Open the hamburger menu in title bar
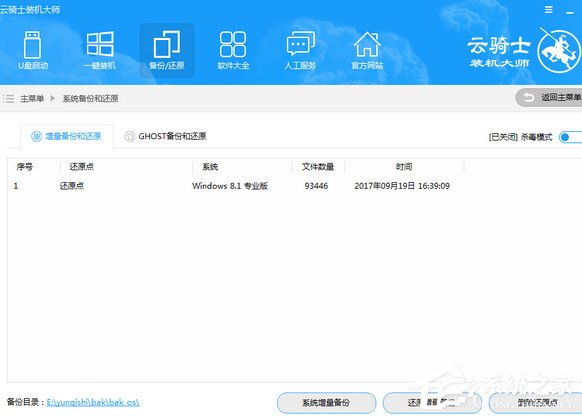This screenshot has width=582, height=418. pos(549,10)
